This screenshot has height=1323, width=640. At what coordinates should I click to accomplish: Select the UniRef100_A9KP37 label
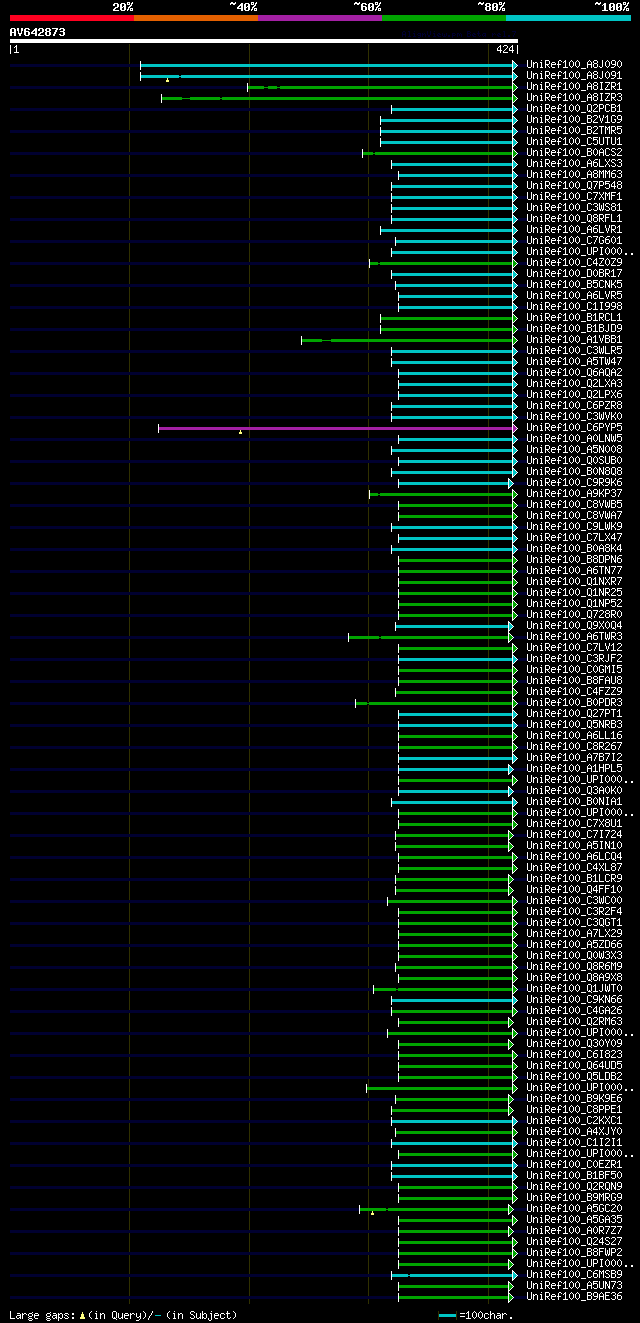point(574,494)
